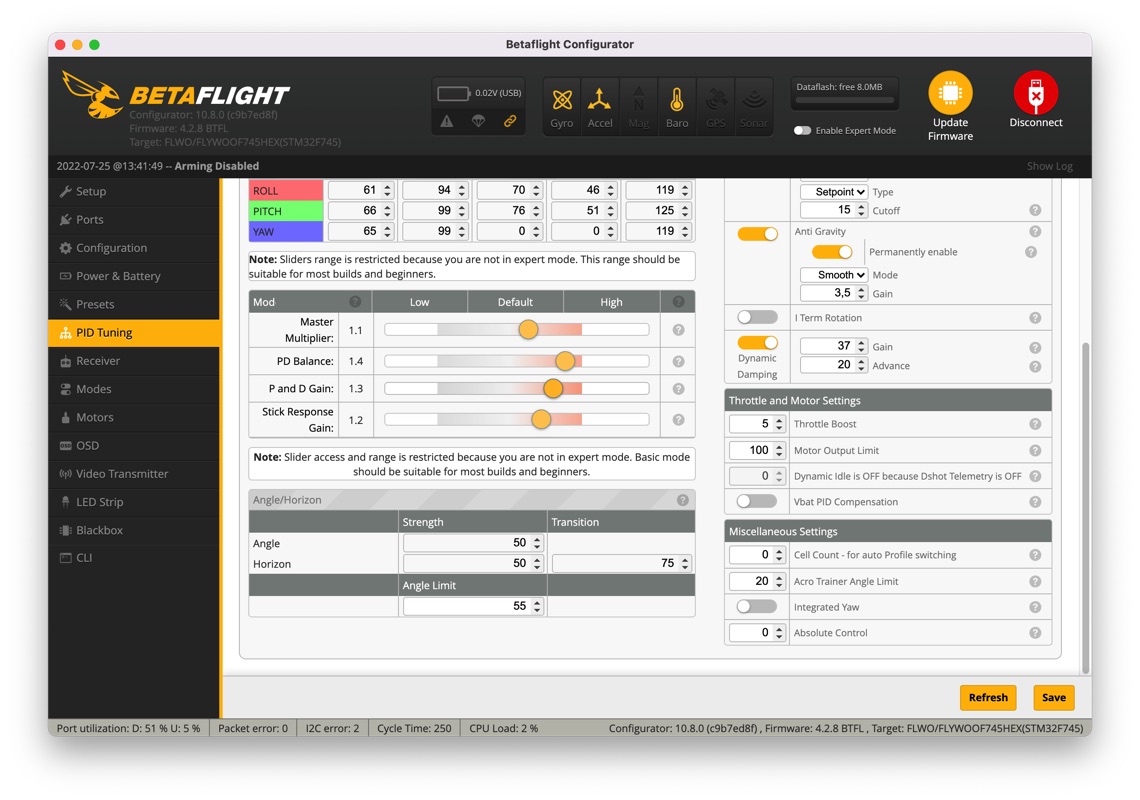Open Angle/Horizon help icon

tap(683, 500)
